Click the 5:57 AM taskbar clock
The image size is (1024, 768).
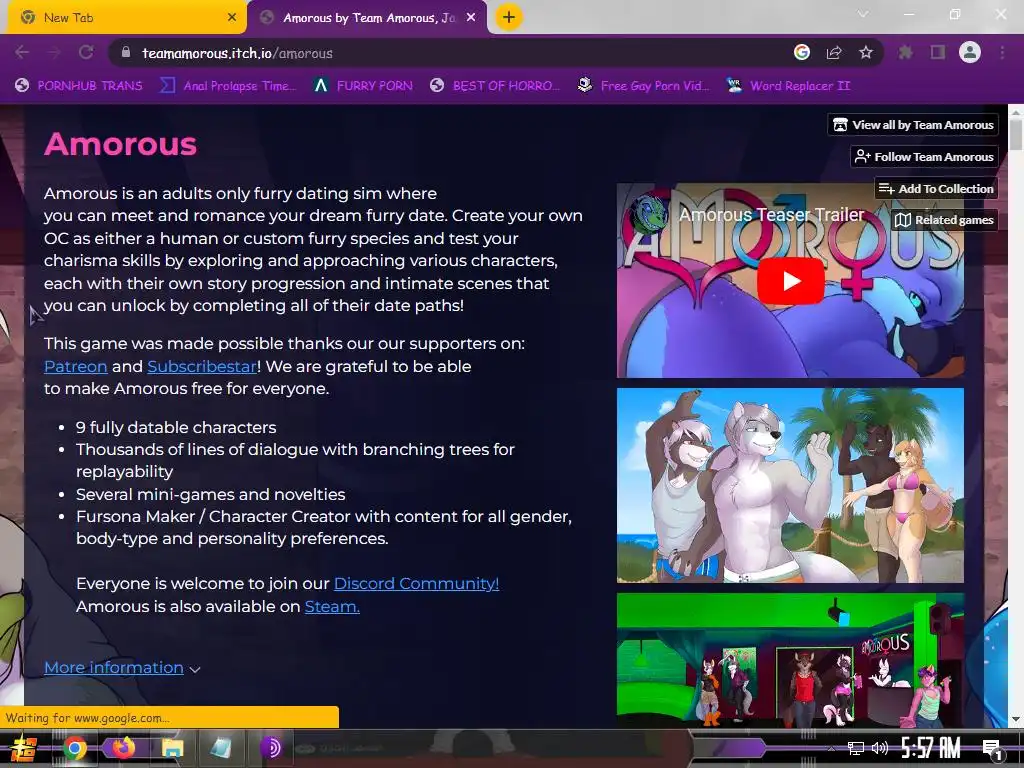pyautogui.click(x=931, y=748)
